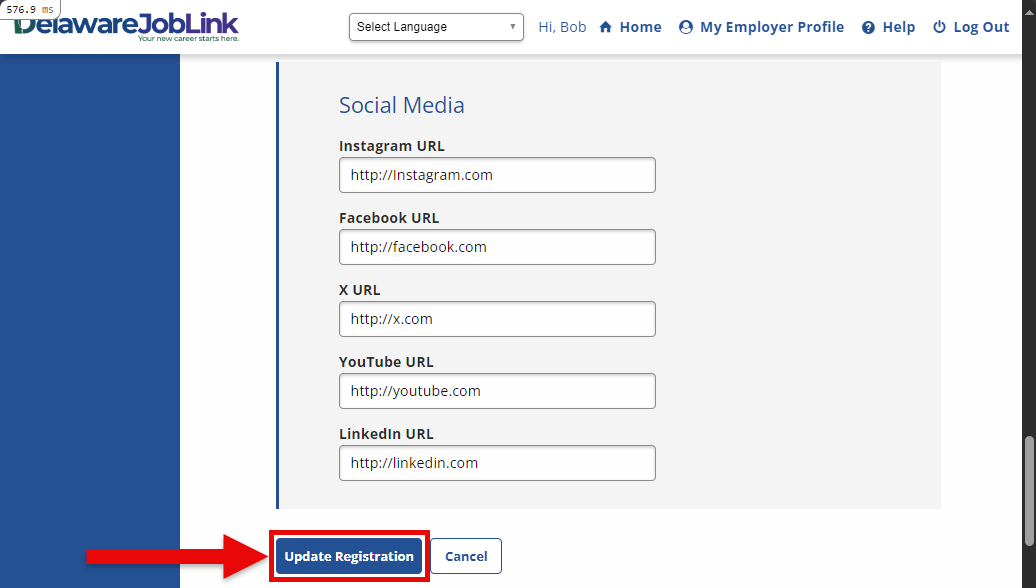The height and width of the screenshot is (588, 1036).
Task: Click the Hi, Bob greeting
Action: coord(562,28)
